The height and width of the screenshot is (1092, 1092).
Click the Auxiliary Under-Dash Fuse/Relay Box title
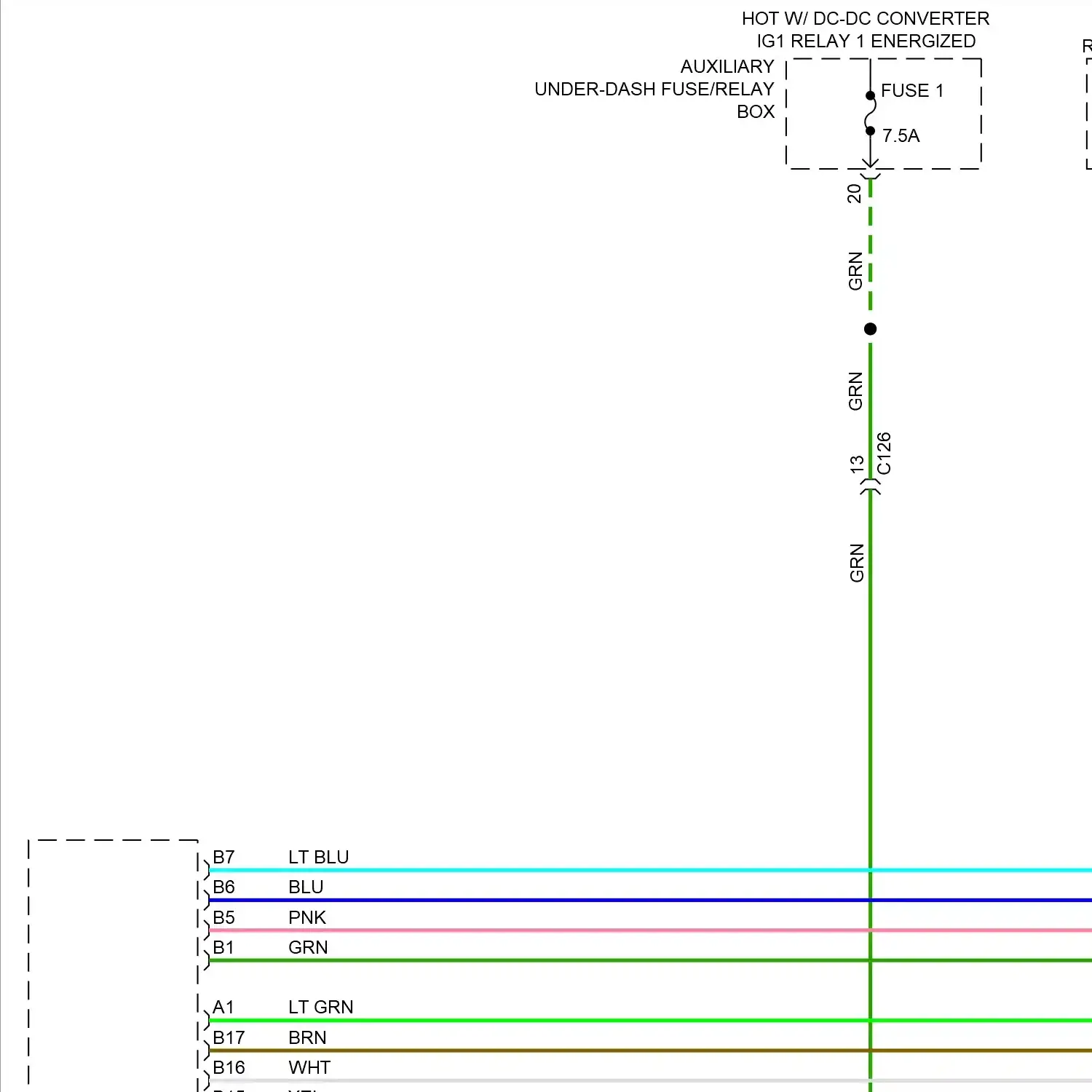click(655, 89)
